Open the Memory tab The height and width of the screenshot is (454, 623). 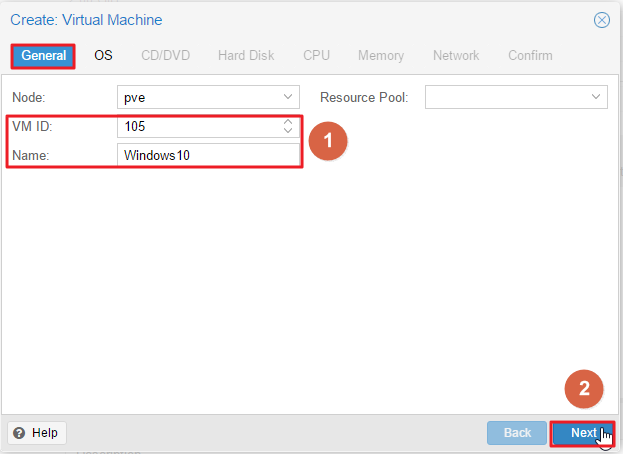[381, 56]
